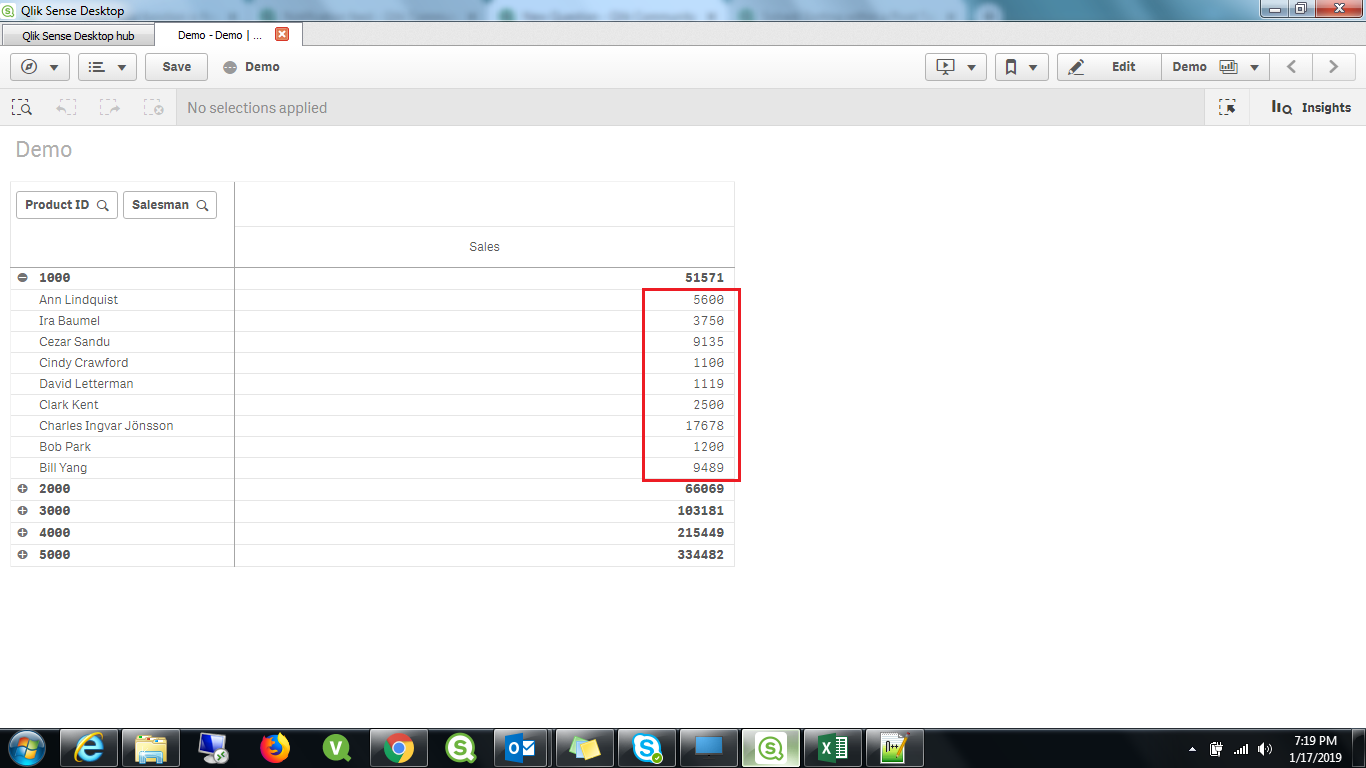The height and width of the screenshot is (768, 1366).
Task: Click the bookmarks icon
Action: (1013, 66)
